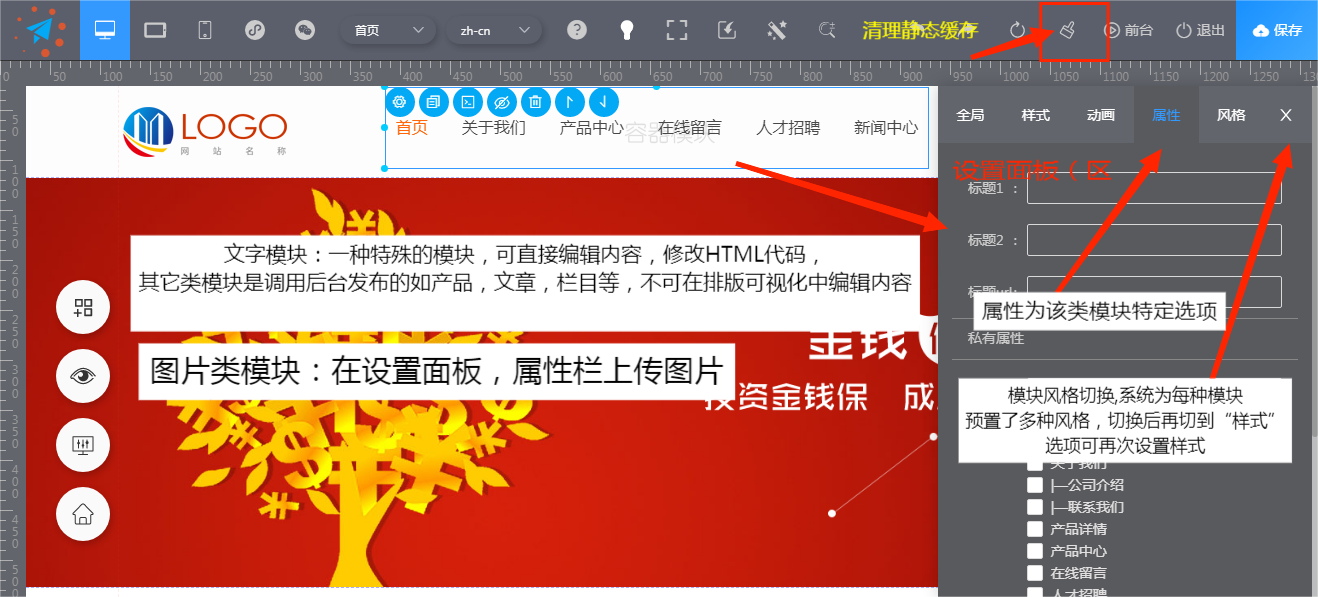The width and height of the screenshot is (1318, 597).
Task: Click the fullscreen brackets icon
Action: tap(677, 30)
